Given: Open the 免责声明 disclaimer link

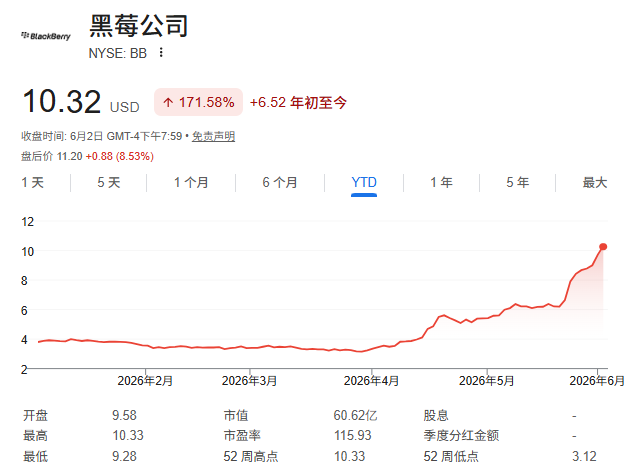Looking at the screenshot, I should pos(213,137).
